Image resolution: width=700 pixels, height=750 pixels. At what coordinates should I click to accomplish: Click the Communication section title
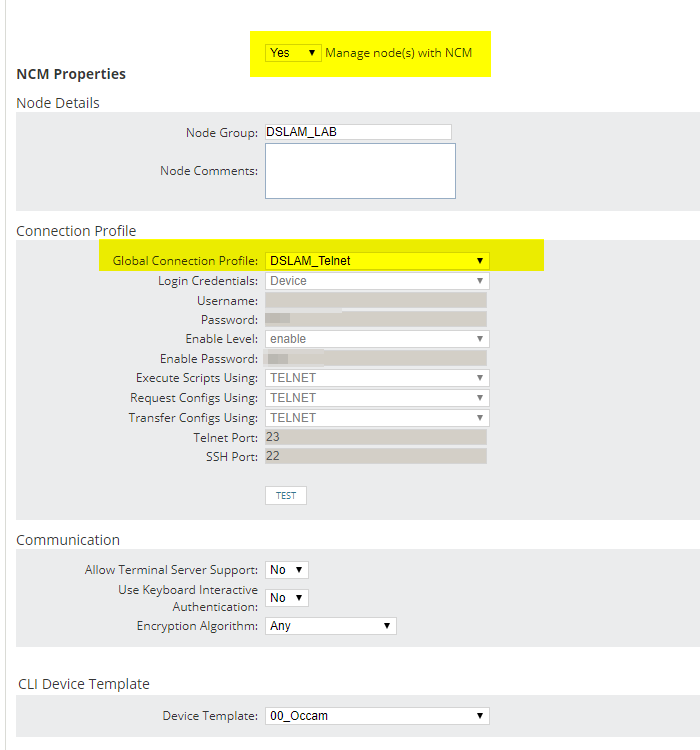tap(68, 540)
